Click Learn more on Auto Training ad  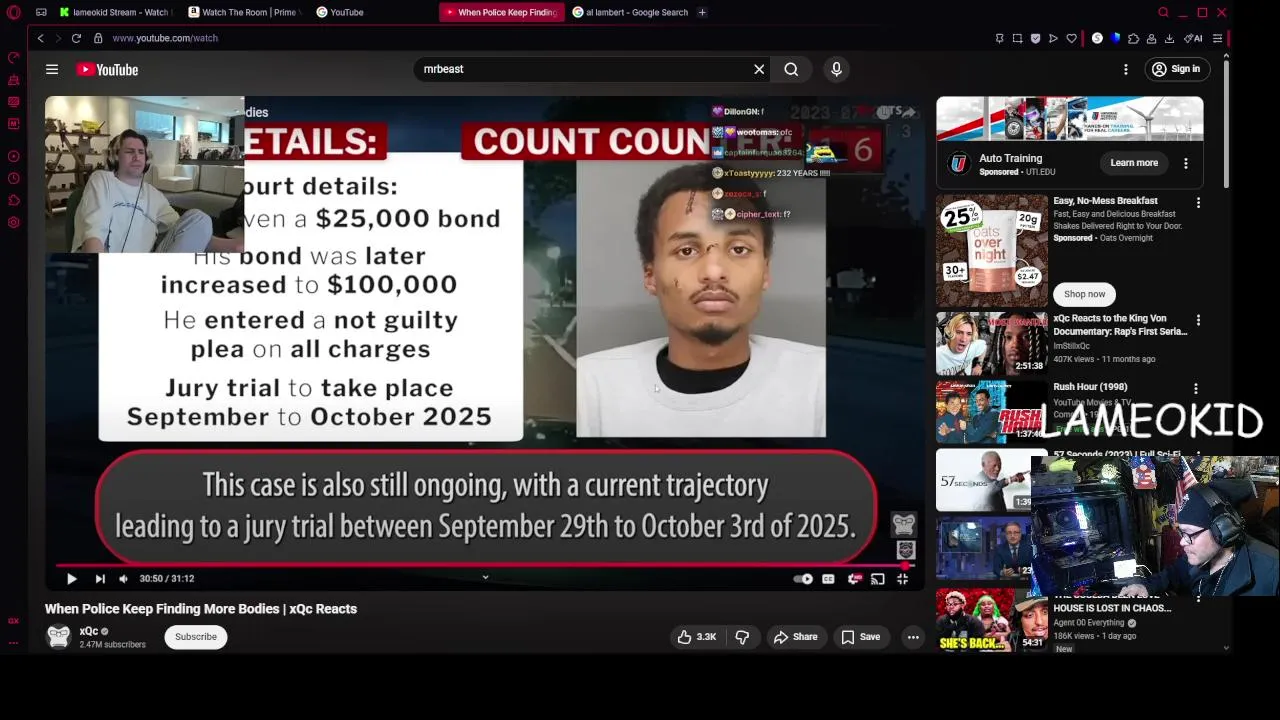1134,163
